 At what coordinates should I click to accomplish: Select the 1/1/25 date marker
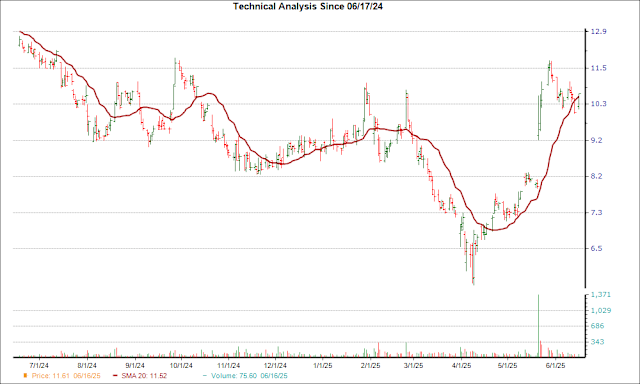click(323, 366)
